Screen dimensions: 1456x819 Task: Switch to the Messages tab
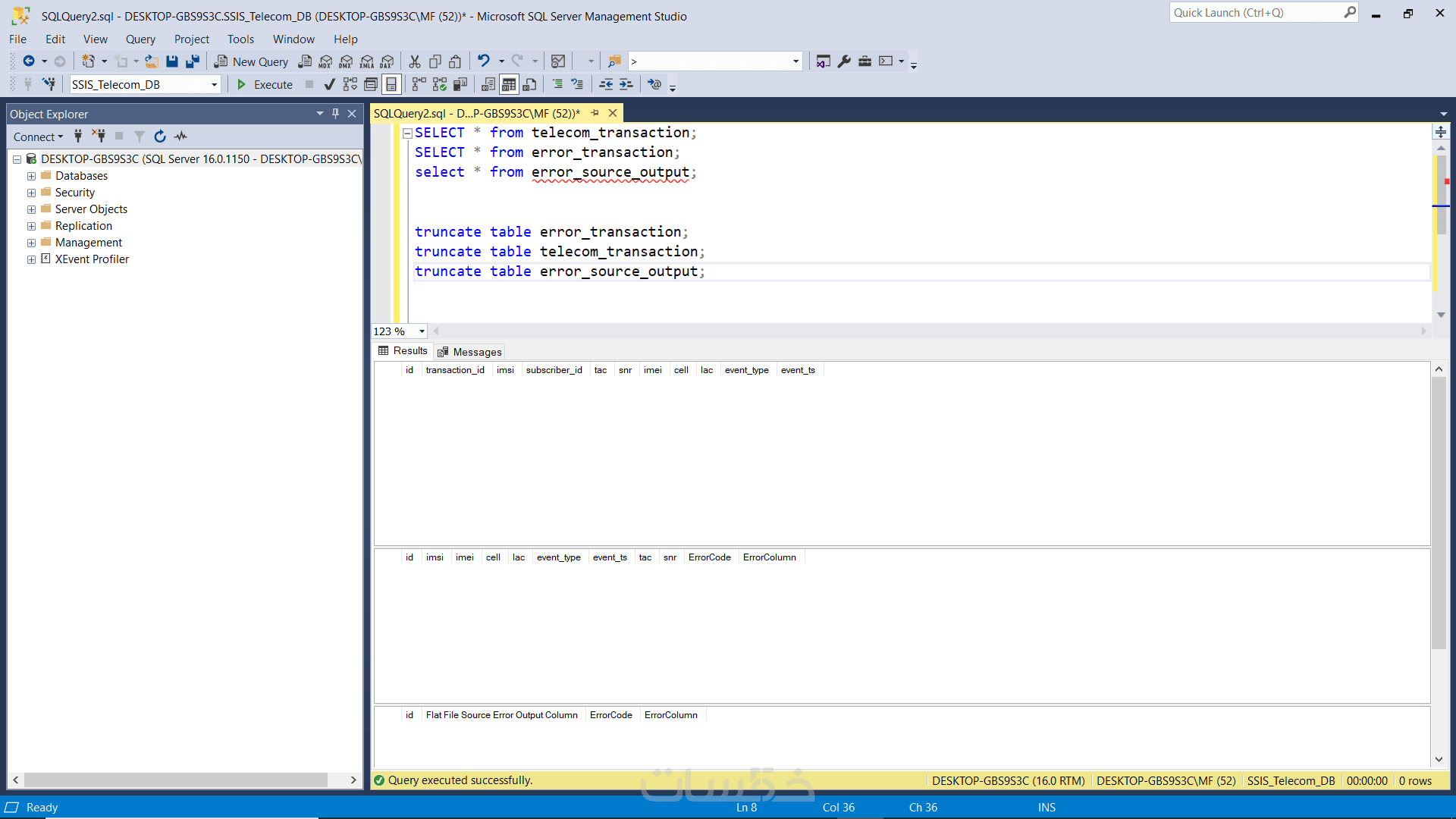click(x=470, y=352)
